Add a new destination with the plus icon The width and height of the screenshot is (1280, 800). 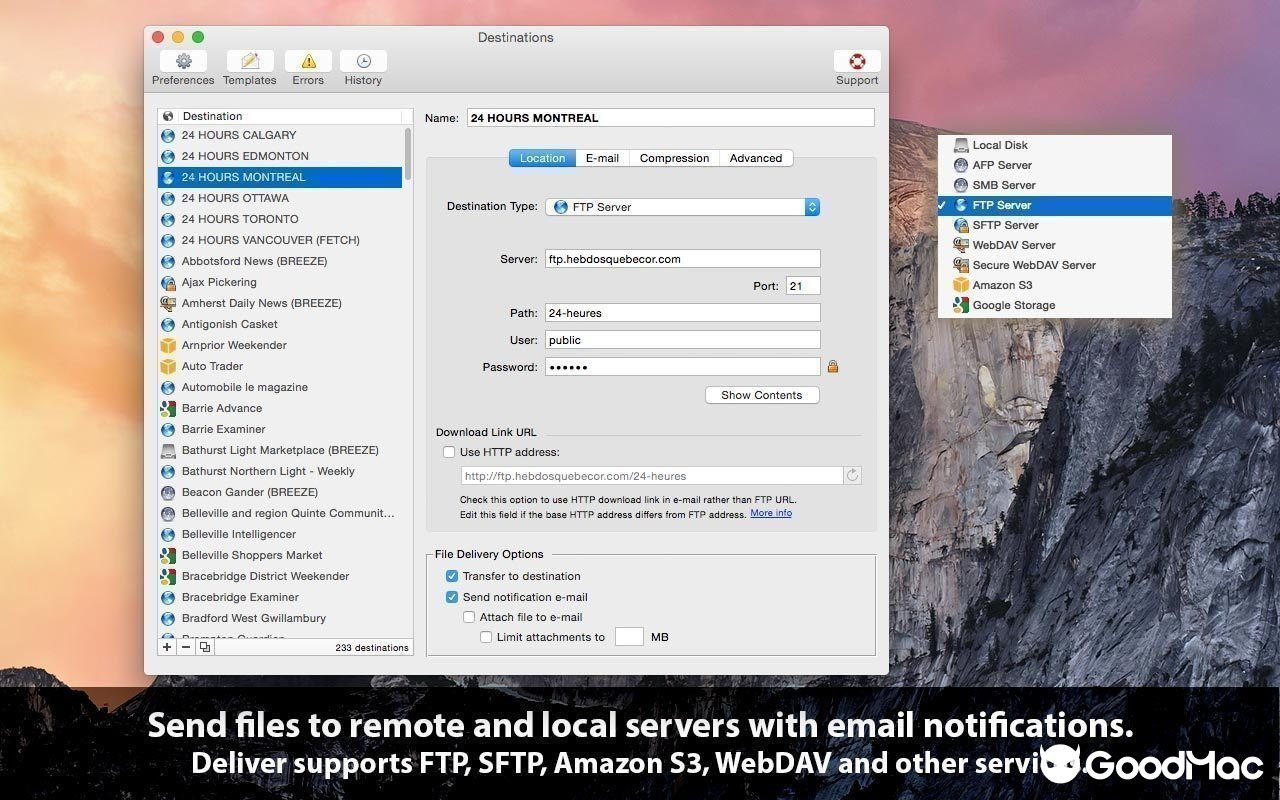tap(166, 646)
